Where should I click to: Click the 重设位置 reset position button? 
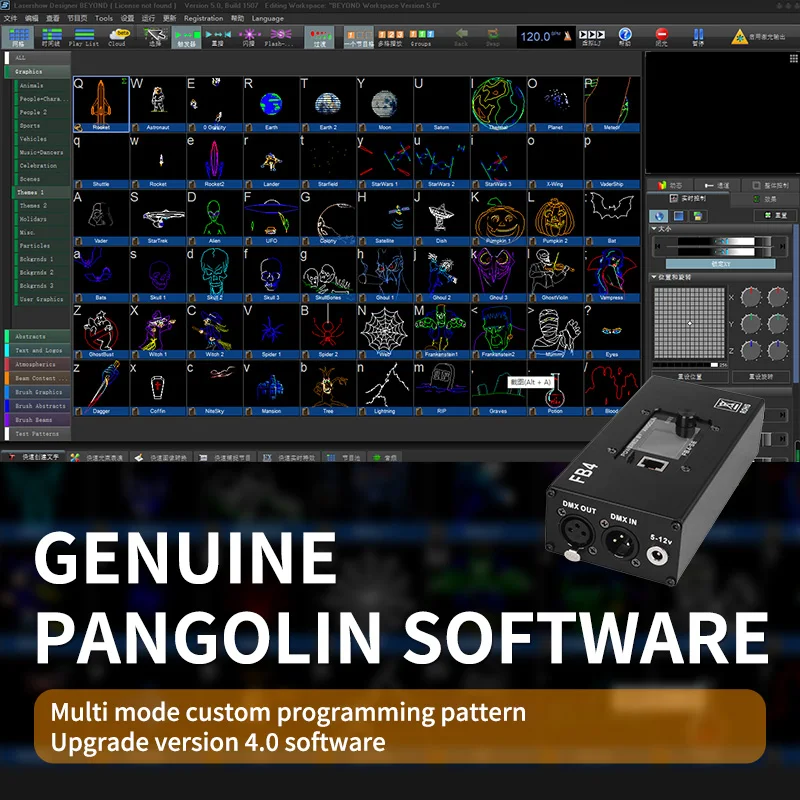point(690,377)
